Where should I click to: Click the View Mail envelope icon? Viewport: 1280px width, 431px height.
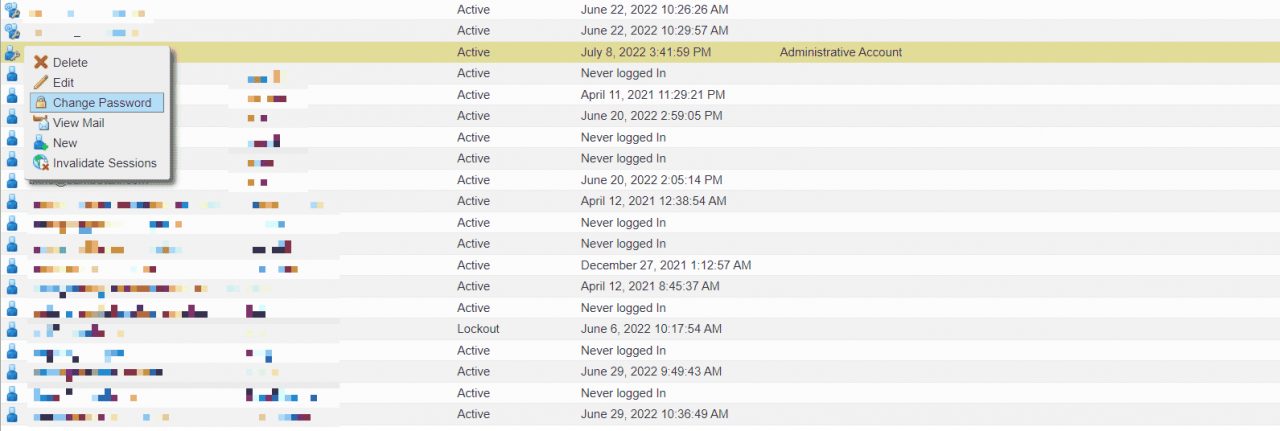point(41,123)
